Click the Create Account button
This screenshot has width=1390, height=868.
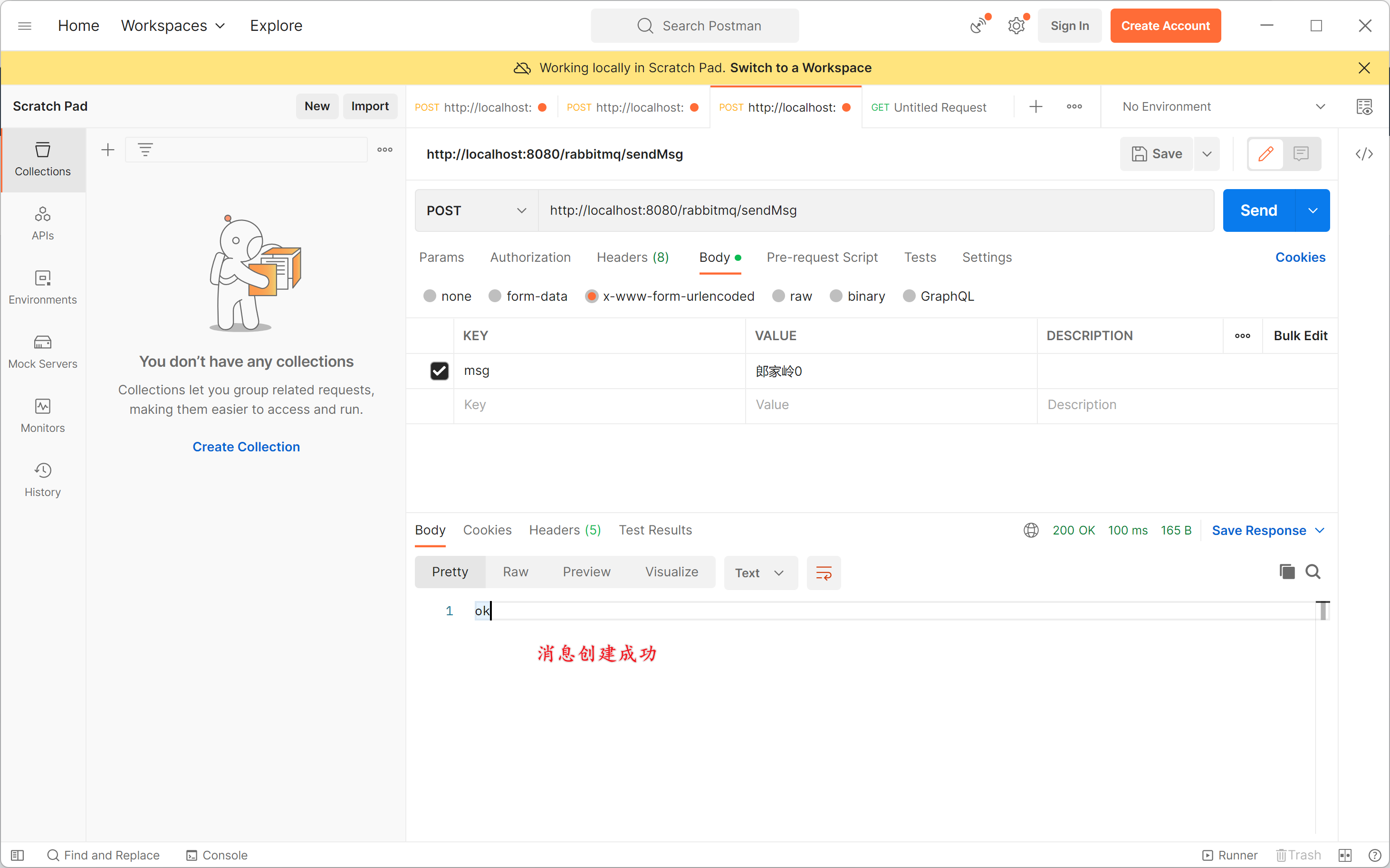[x=1165, y=26]
